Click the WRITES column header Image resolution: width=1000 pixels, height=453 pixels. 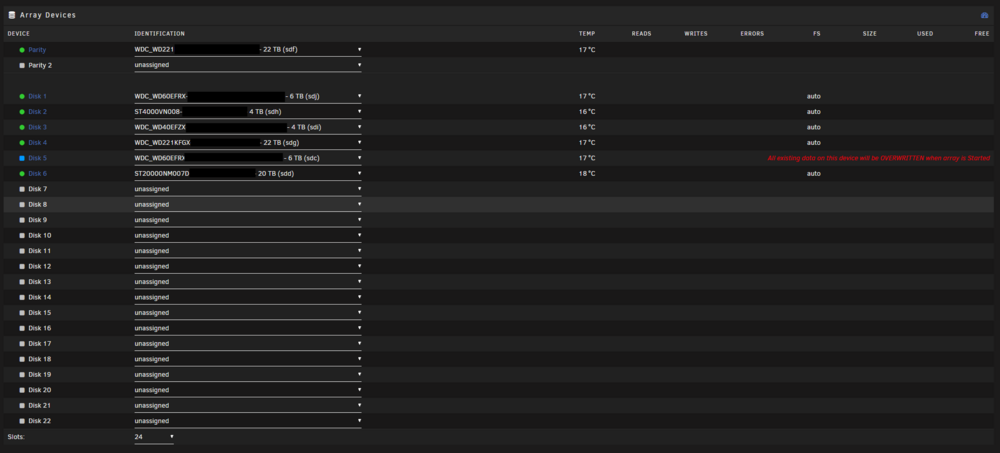coord(696,34)
